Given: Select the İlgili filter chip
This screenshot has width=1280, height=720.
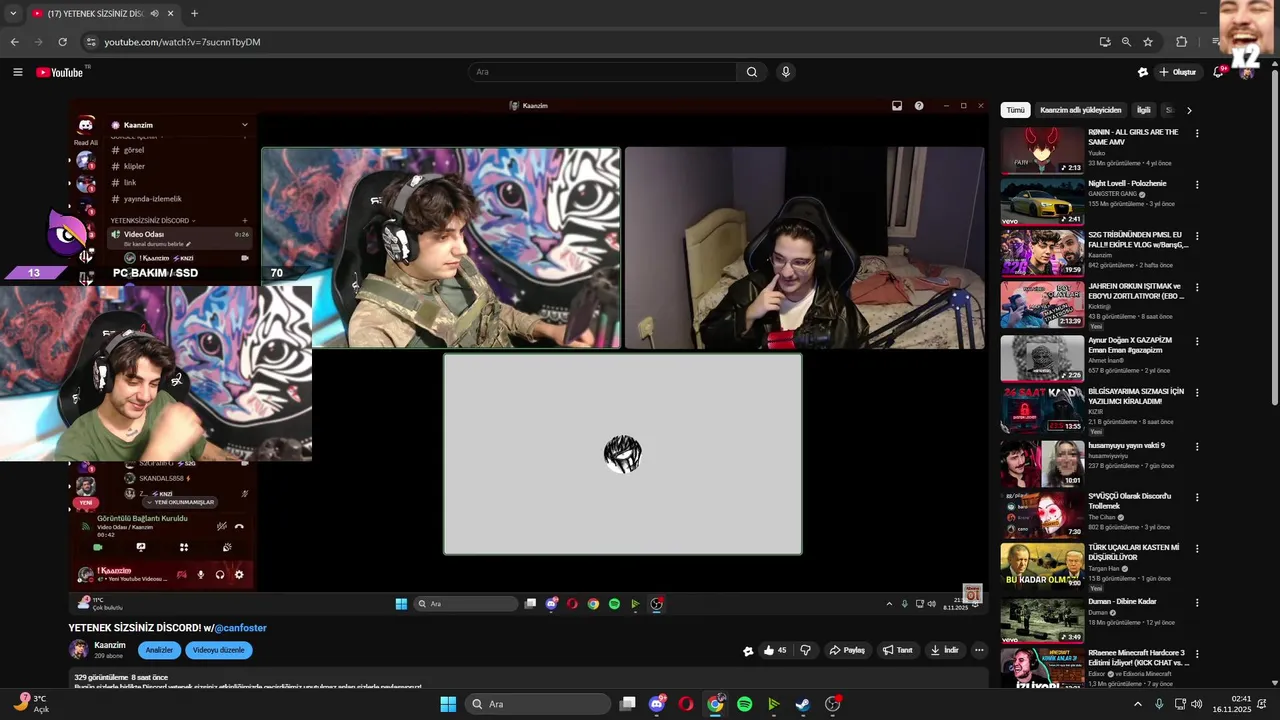Looking at the screenshot, I should [1143, 110].
